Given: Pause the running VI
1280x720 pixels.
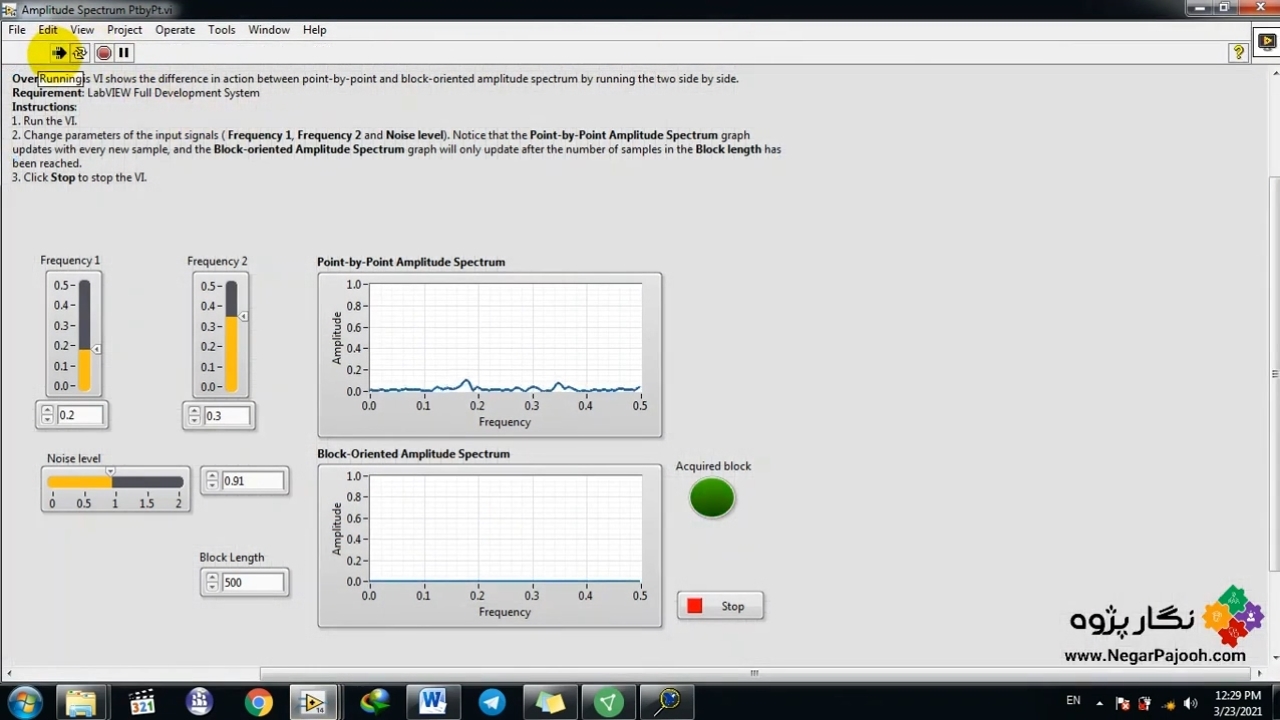Looking at the screenshot, I should pyautogui.click(x=124, y=53).
